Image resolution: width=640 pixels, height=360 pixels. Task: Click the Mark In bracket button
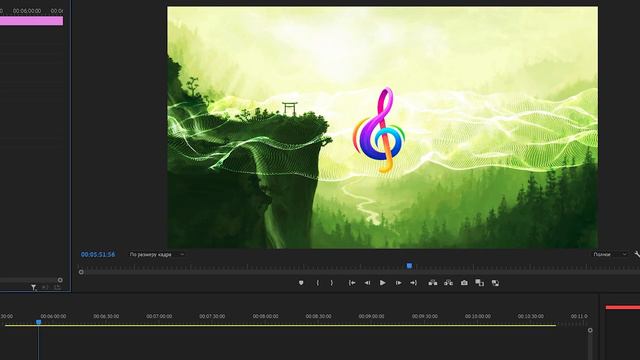(318, 283)
